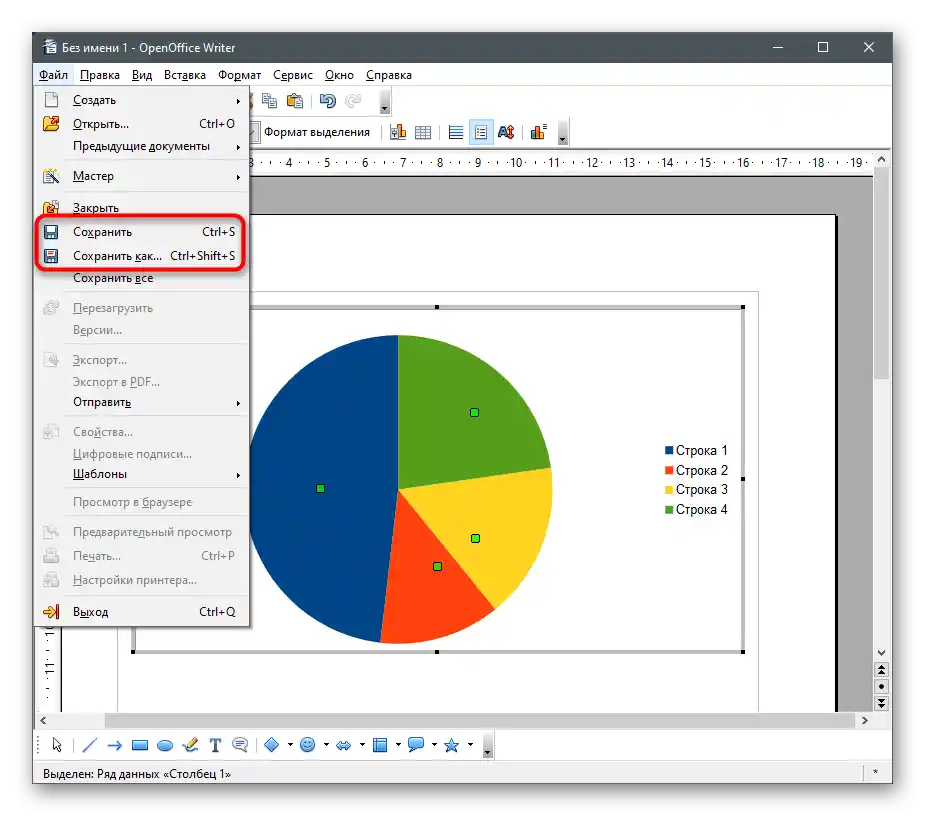Image resolution: width=925 pixels, height=816 pixels.
Task: Choose Открыть... menu entry
Action: coord(142,124)
